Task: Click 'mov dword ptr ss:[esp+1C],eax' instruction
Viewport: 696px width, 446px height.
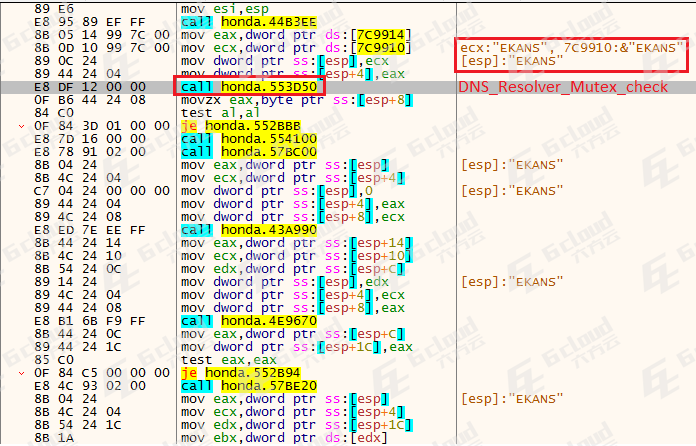Action: 297,347
